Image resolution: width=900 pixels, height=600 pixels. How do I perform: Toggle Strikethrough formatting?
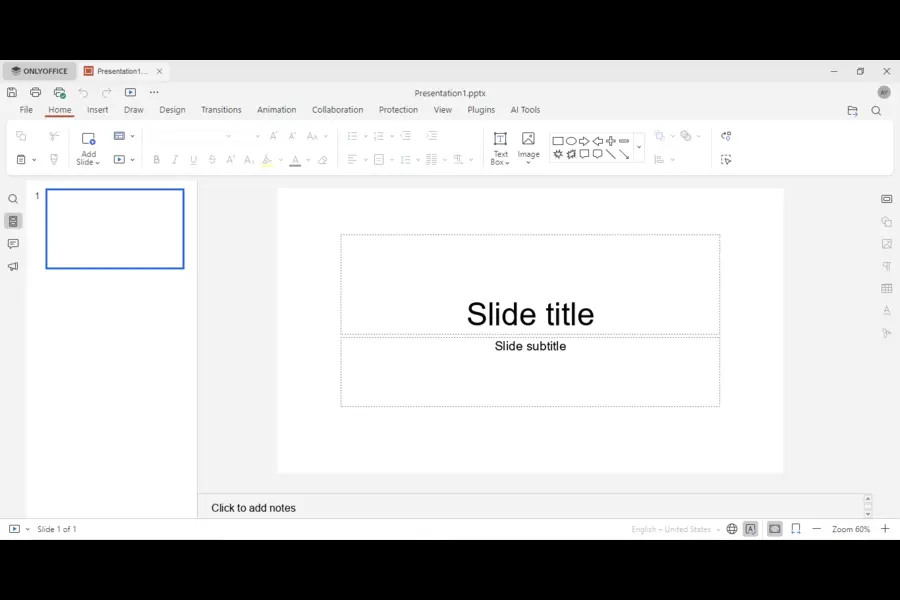pyautogui.click(x=212, y=160)
